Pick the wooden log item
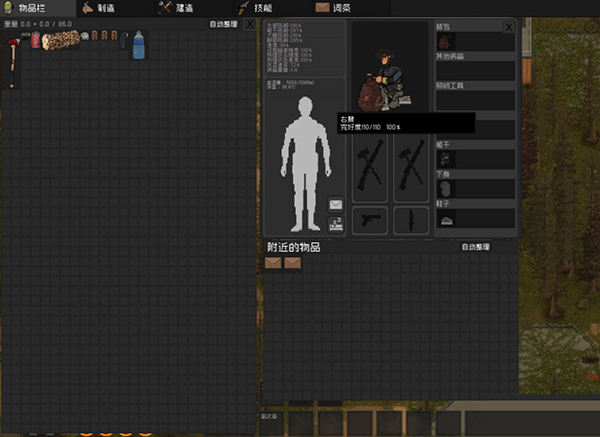The height and width of the screenshot is (437, 600). click(x=60, y=40)
